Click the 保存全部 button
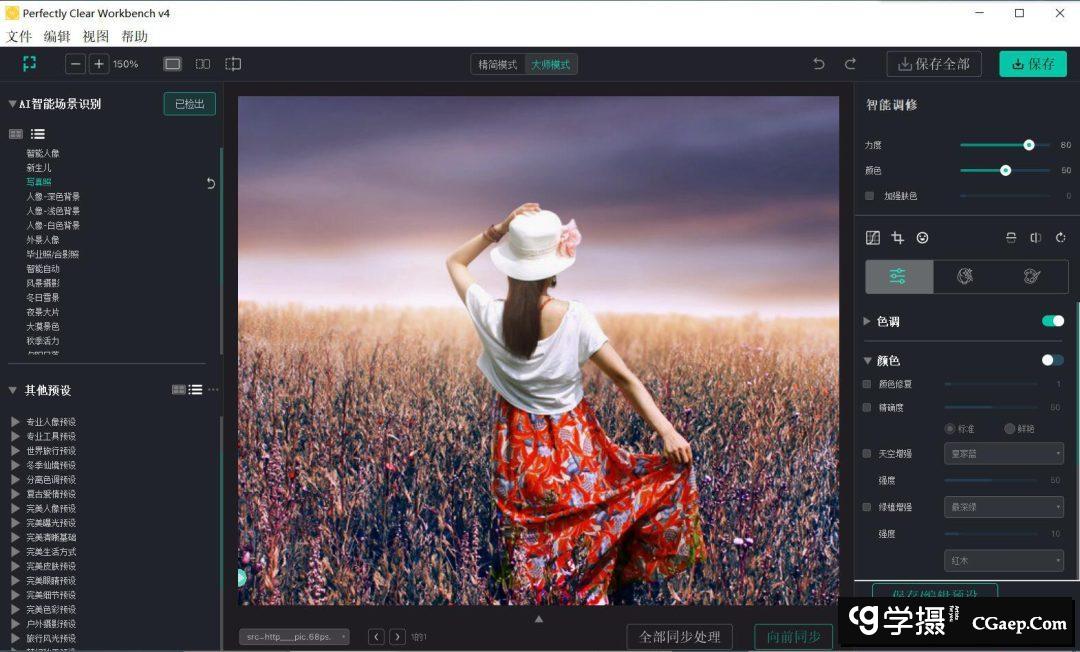Viewport: 1080px width, 652px height. pos(933,64)
